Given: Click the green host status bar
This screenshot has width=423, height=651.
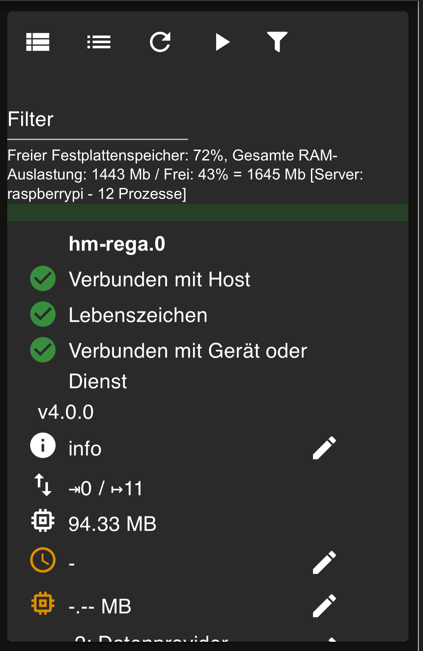Looking at the screenshot, I should 208,212.
